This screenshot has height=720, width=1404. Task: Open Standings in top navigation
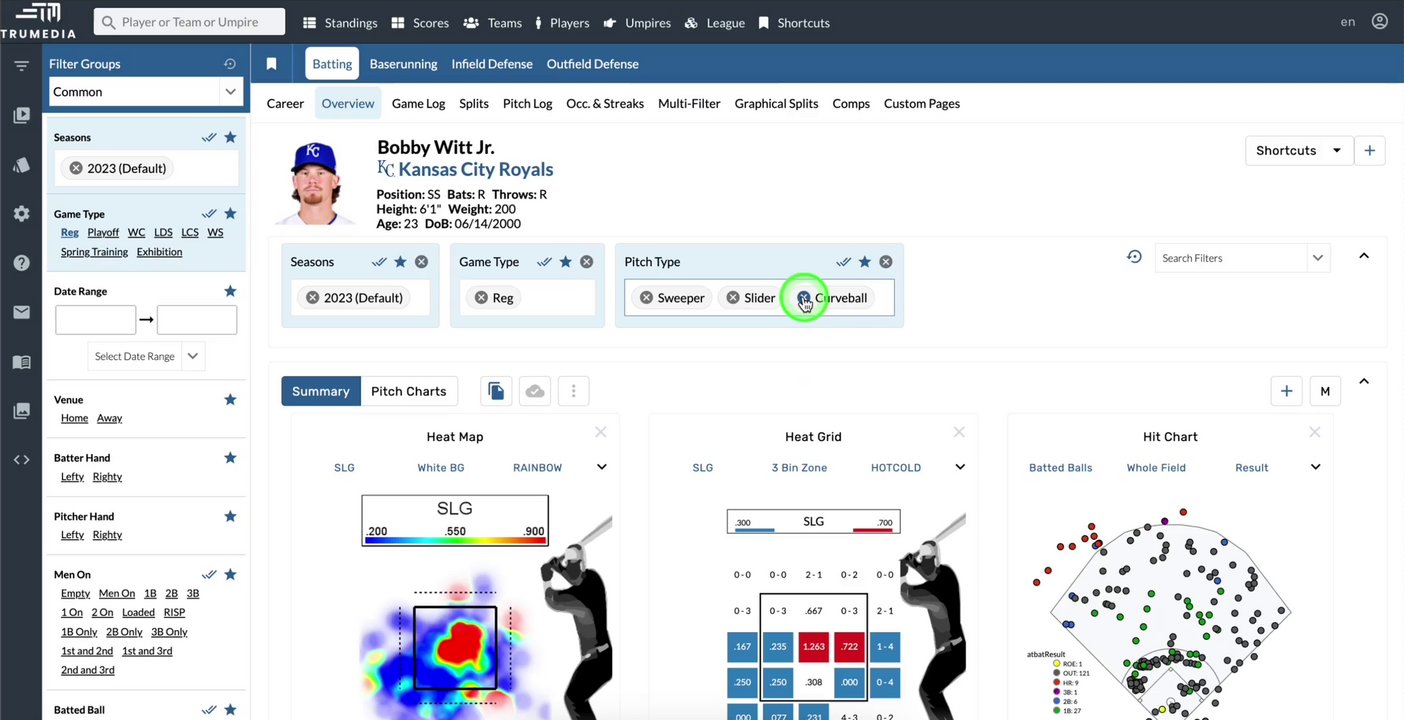(x=340, y=22)
